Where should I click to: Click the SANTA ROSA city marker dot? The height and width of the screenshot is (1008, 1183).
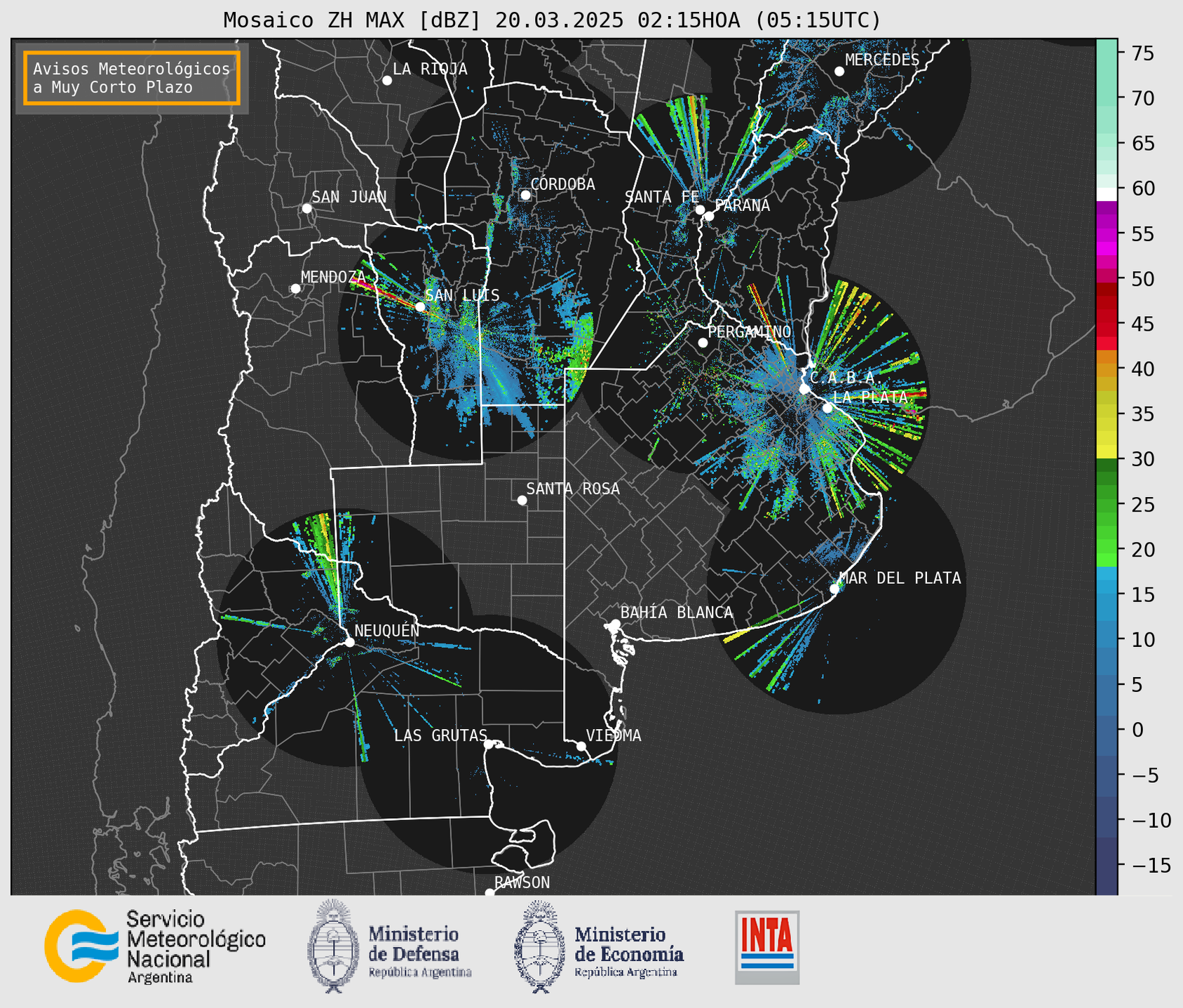point(522,500)
